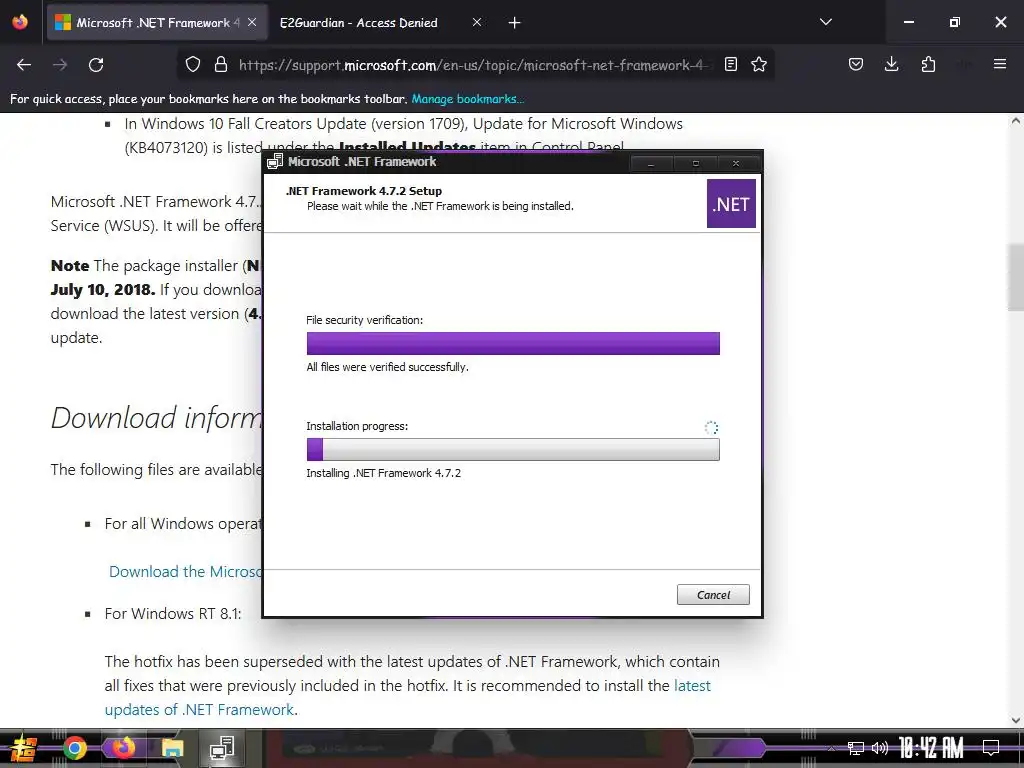The height and width of the screenshot is (768, 1024).
Task: Switch to Microsoft .NET Framework tab
Action: pyautogui.click(x=157, y=23)
